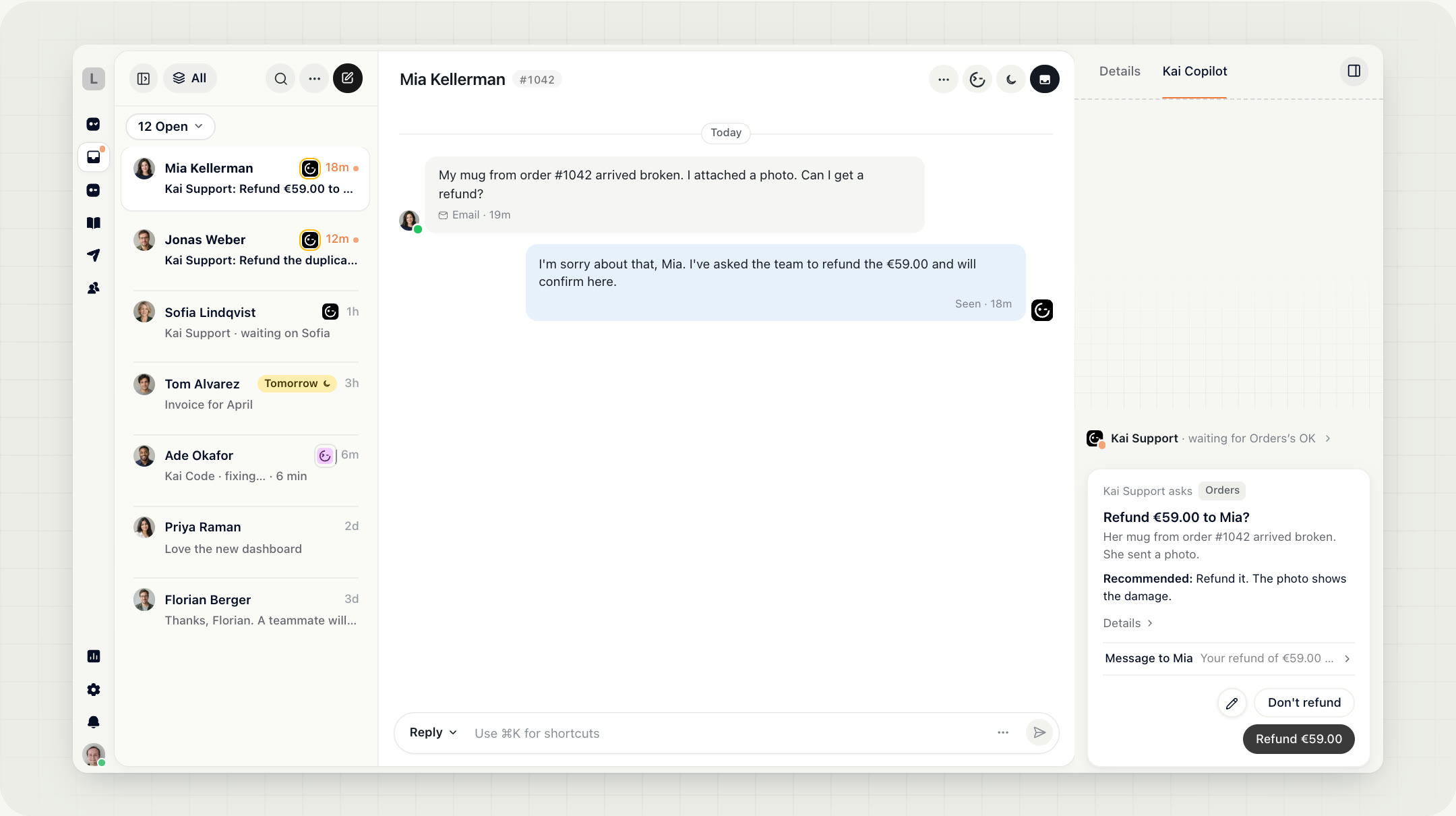Click the Kai assistant icon in header
This screenshot has width=1456, height=816.
click(977, 80)
